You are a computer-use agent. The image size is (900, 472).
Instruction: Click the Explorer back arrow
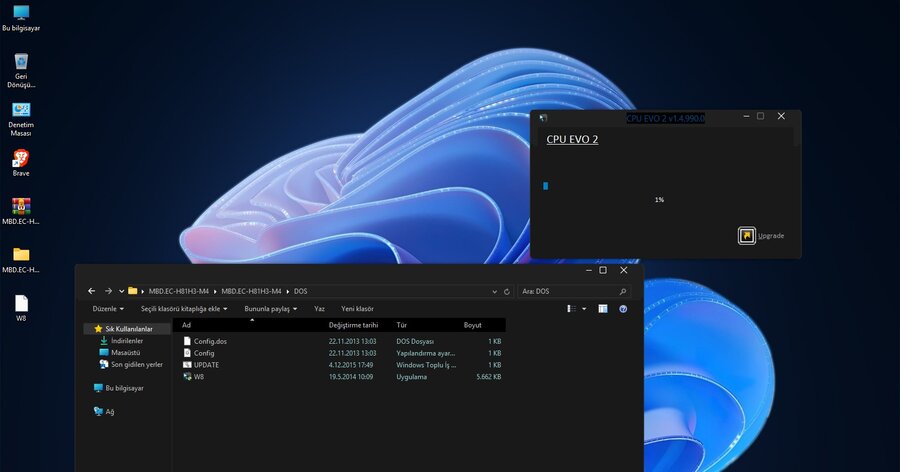coord(92,291)
